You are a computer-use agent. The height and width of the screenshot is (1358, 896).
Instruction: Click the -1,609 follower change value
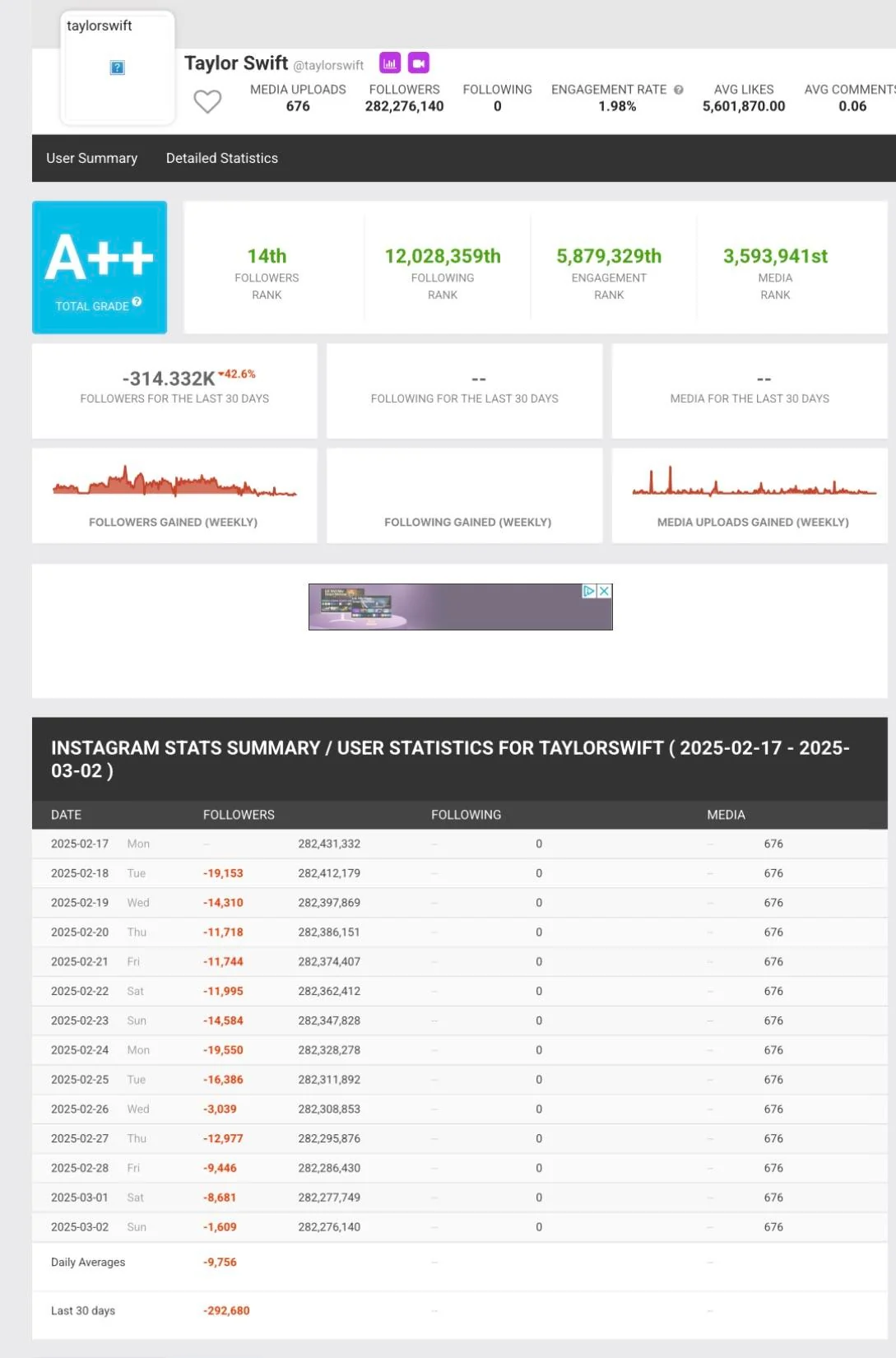pos(221,1227)
